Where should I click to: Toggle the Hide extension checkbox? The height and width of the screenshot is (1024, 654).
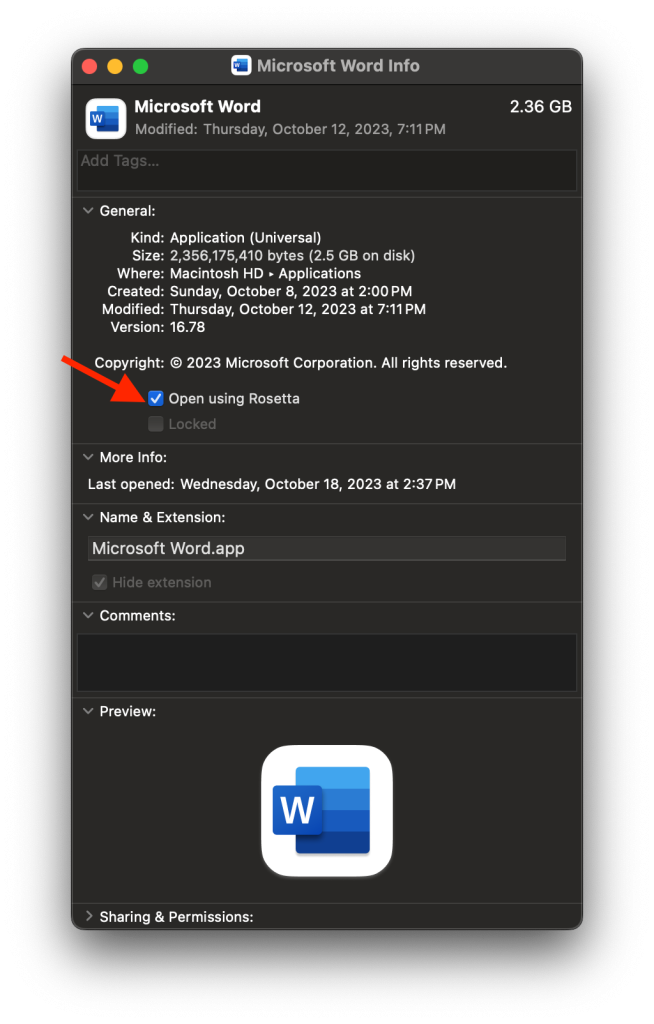click(x=100, y=582)
